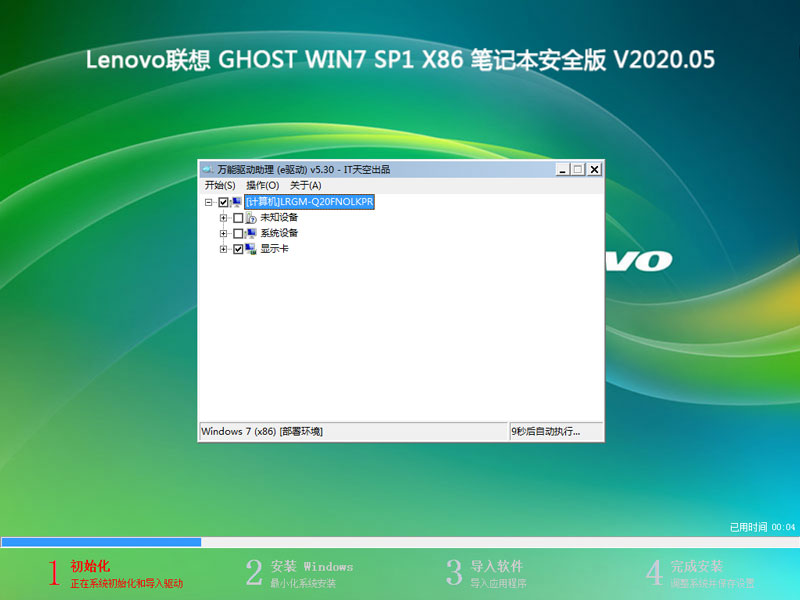Enable the 未知设备 checkbox
Screen dimensions: 800x600
click(239, 216)
